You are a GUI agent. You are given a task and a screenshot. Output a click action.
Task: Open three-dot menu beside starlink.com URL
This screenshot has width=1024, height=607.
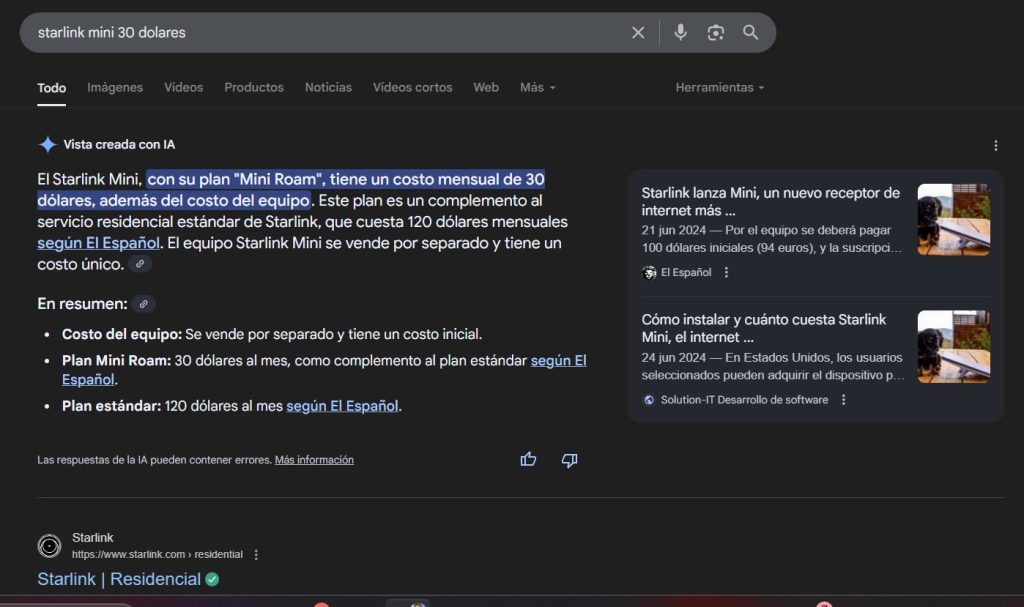256,555
